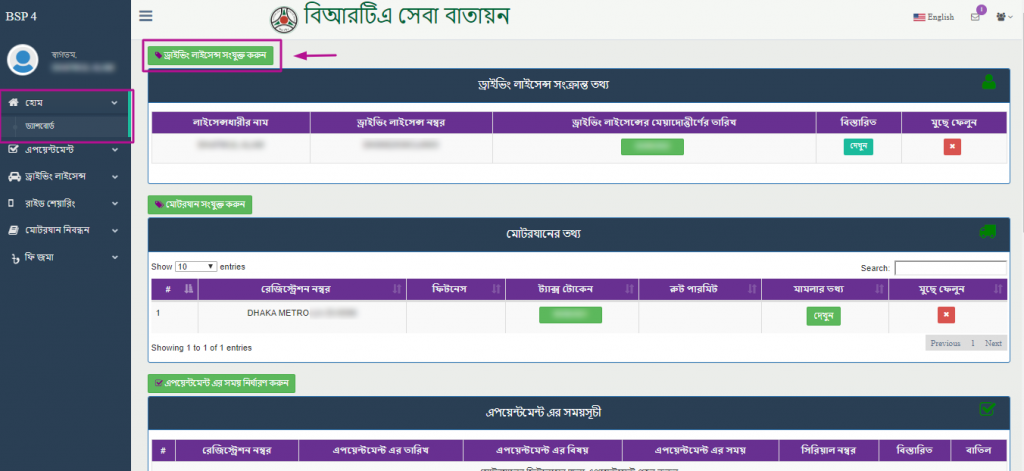Click the মোটরযান সংযুক্ত করুন button
The width and height of the screenshot is (1024, 471).
point(200,204)
